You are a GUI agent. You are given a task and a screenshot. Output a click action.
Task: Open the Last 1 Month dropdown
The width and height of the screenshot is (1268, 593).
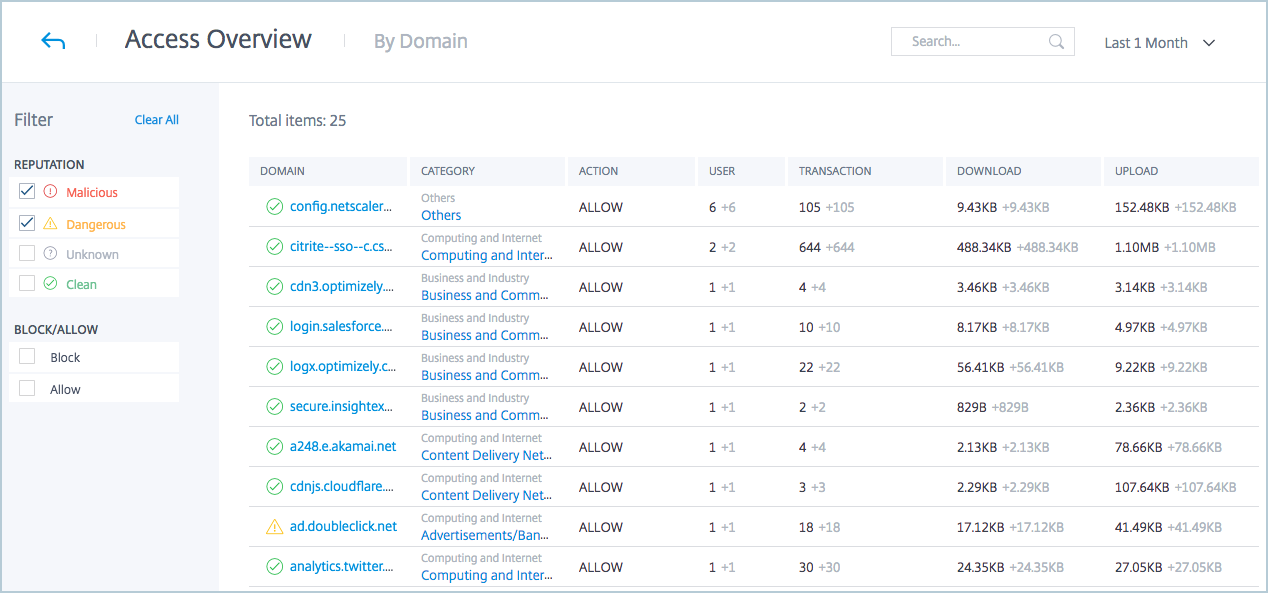(1159, 43)
